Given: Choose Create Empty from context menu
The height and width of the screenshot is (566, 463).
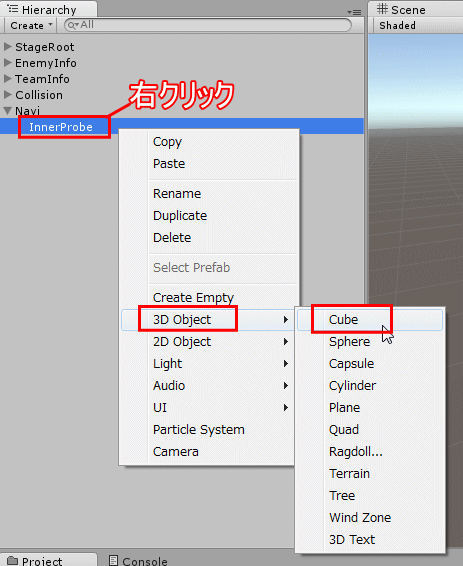Looking at the screenshot, I should pyautogui.click(x=193, y=297).
